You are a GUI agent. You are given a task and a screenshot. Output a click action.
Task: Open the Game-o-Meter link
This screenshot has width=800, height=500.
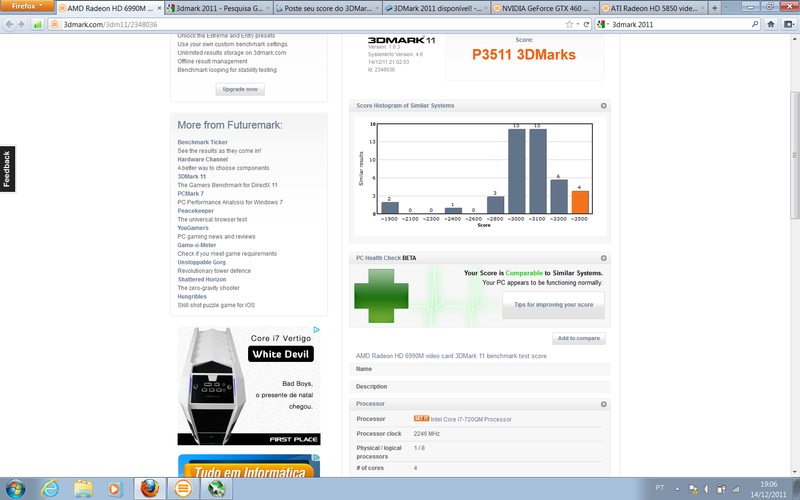(197, 245)
